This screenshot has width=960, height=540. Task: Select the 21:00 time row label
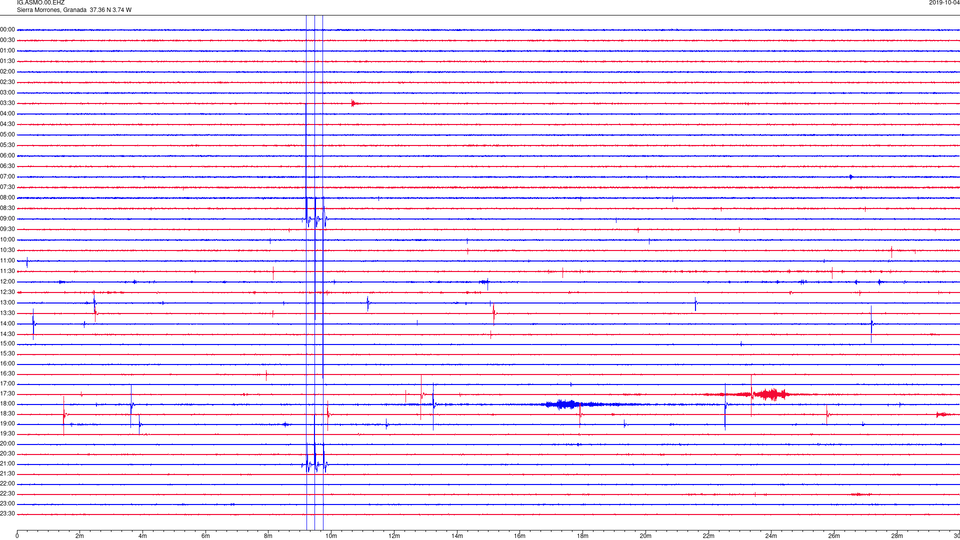[x=7, y=463]
